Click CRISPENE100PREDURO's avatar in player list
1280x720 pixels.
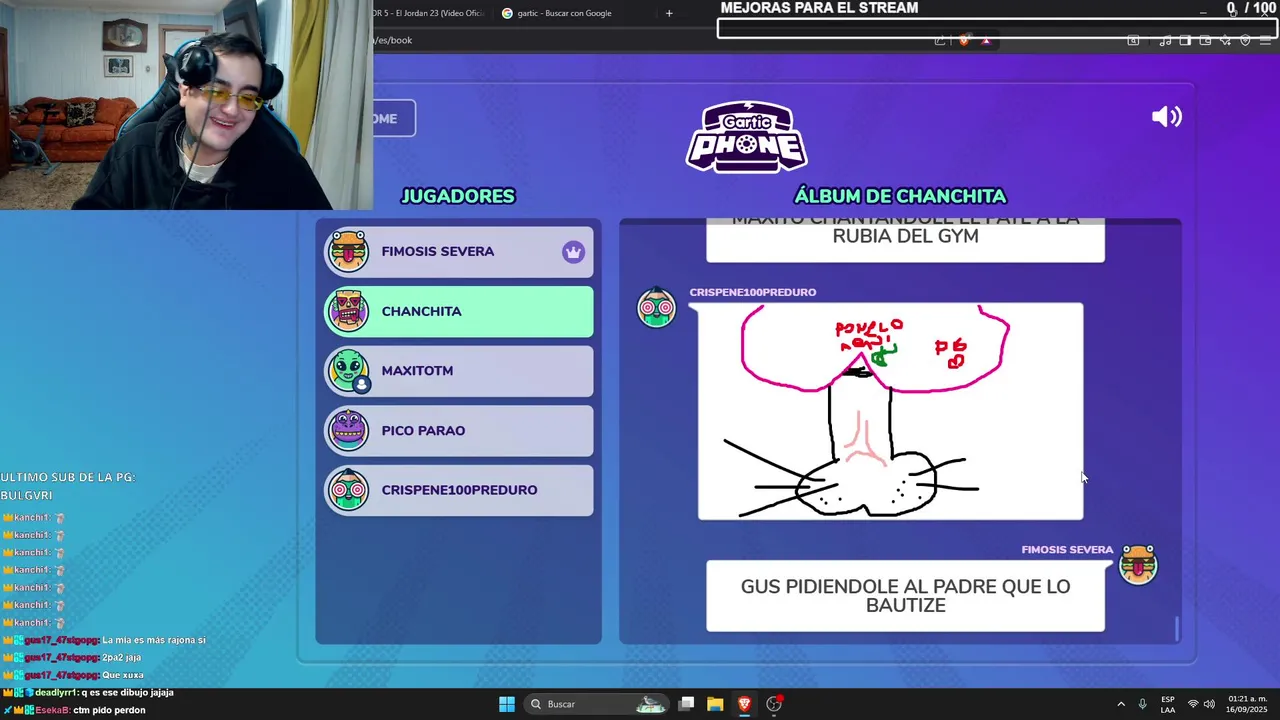pyautogui.click(x=348, y=490)
